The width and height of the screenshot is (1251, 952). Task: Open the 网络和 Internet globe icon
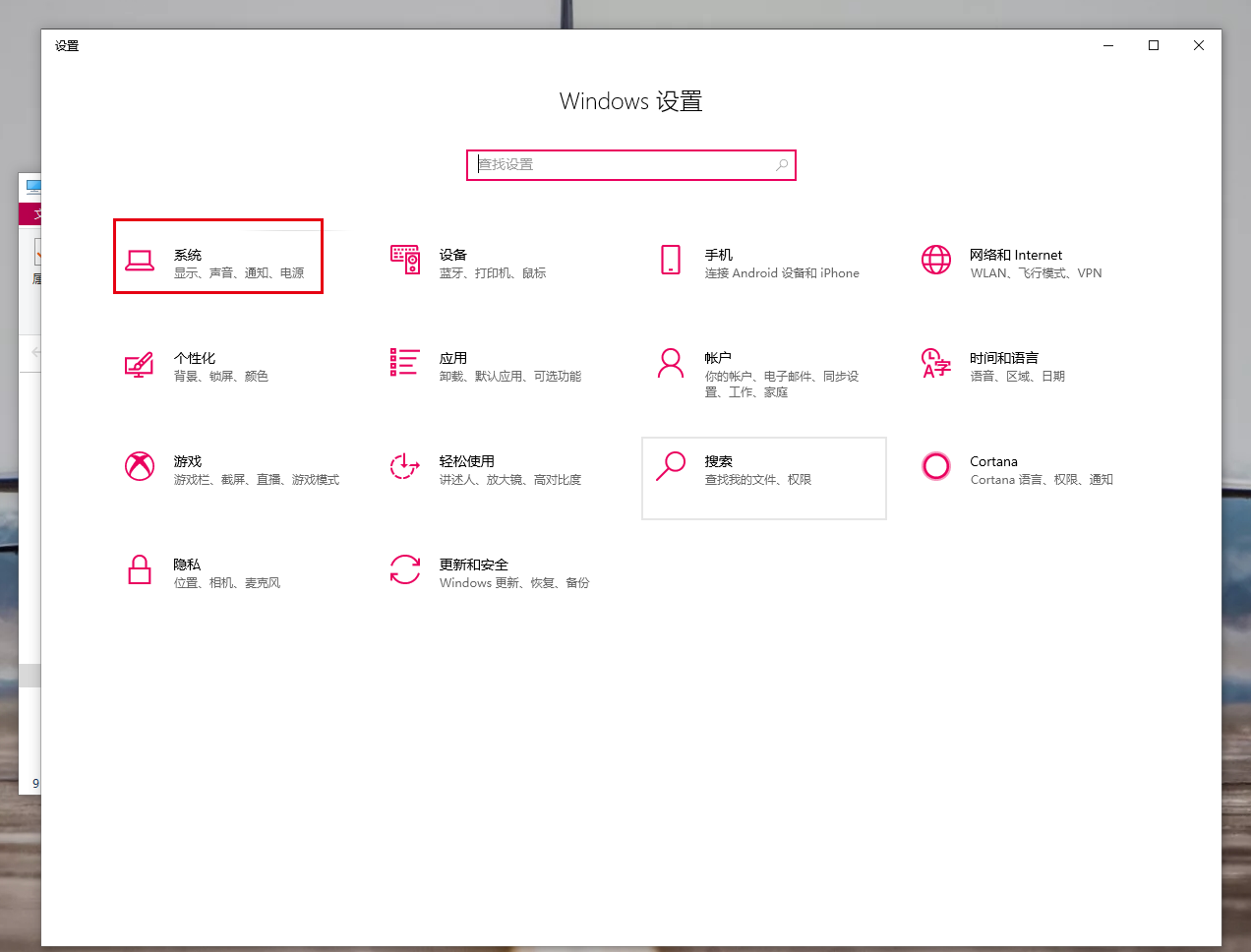tap(936, 260)
